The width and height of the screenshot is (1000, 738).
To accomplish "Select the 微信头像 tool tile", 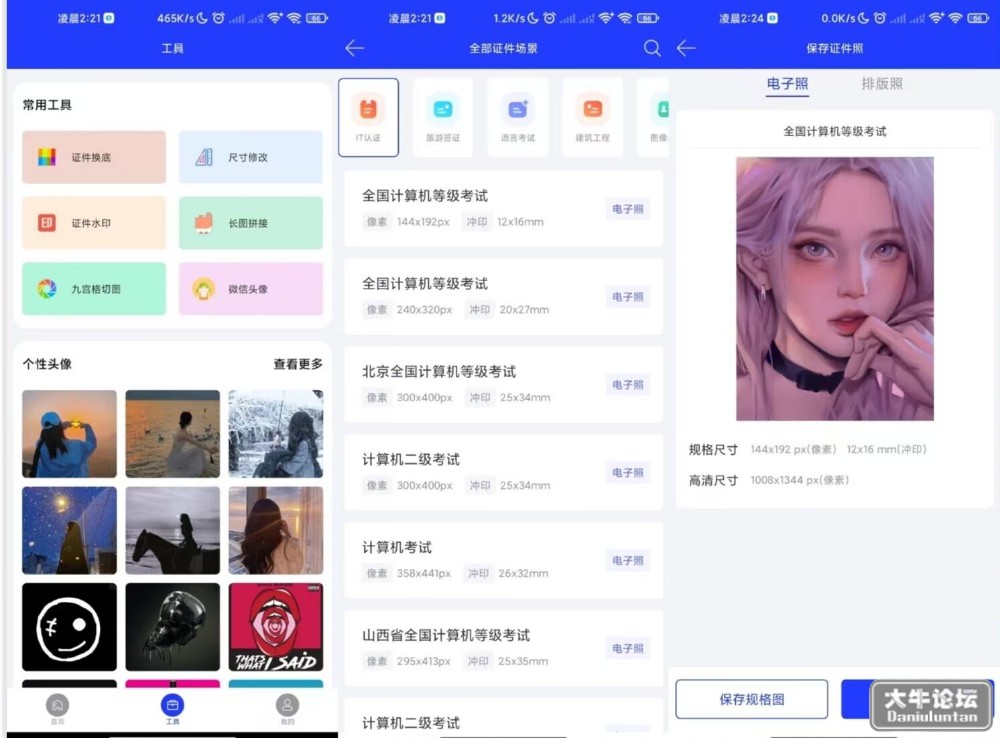I will pos(251,289).
